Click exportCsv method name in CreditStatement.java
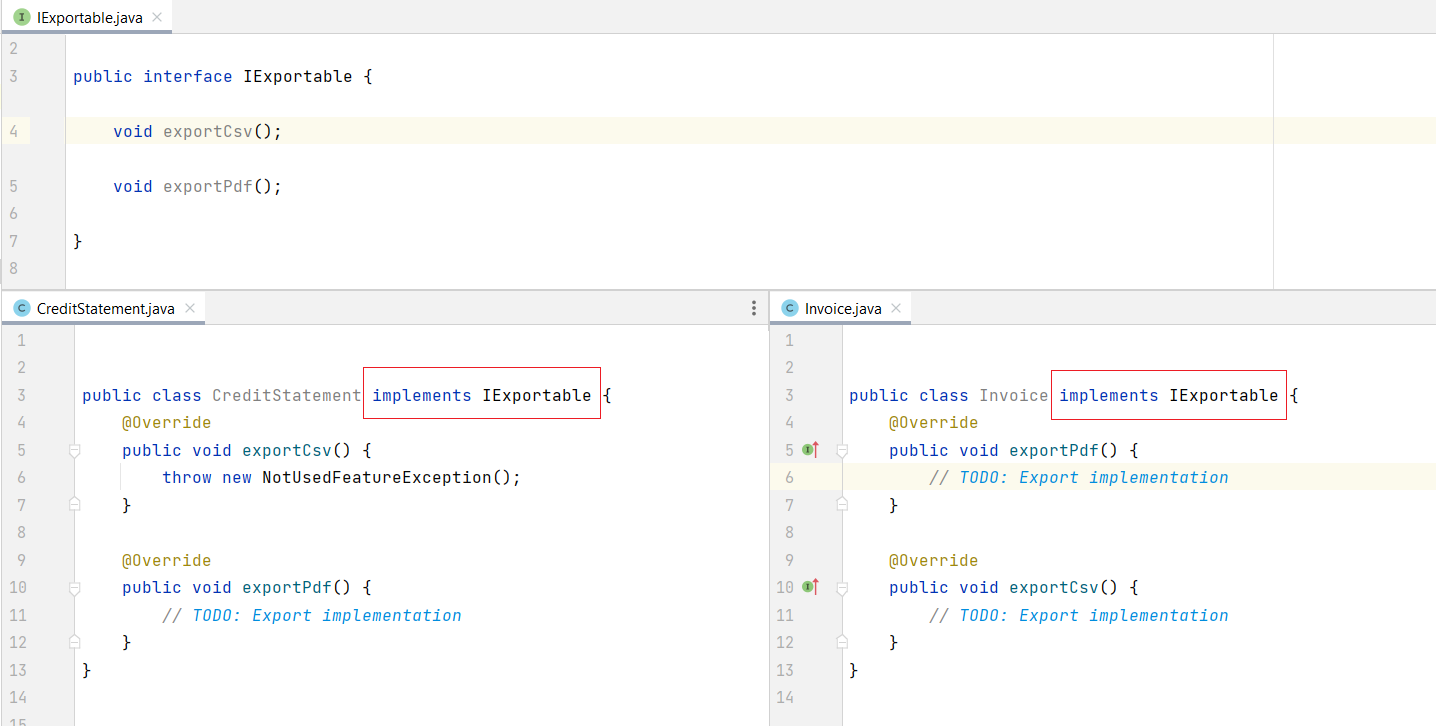This screenshot has height=726, width=1436. pyautogui.click(x=287, y=450)
